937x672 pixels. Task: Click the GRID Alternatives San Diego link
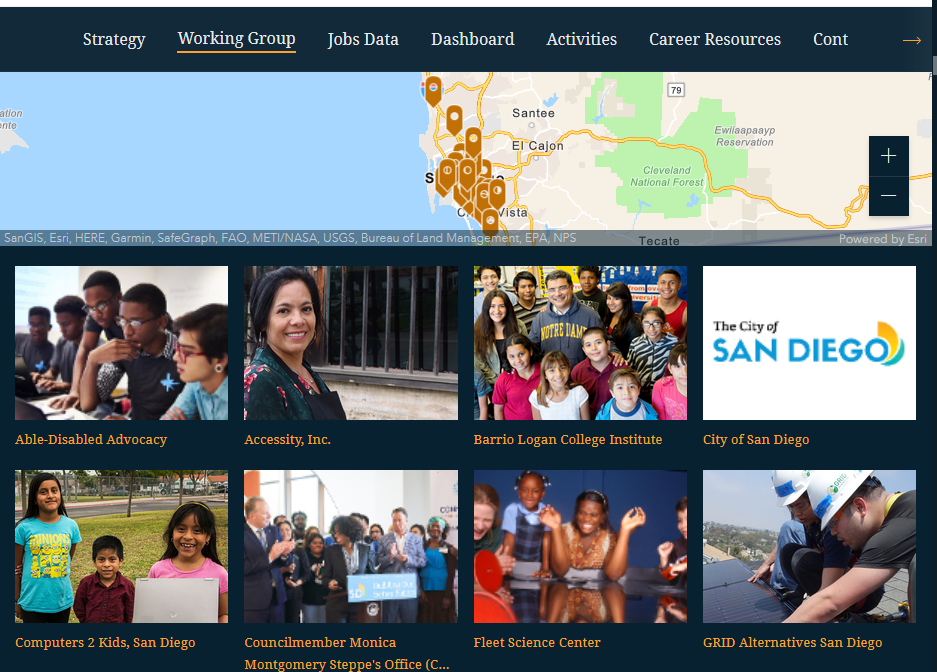[792, 643]
